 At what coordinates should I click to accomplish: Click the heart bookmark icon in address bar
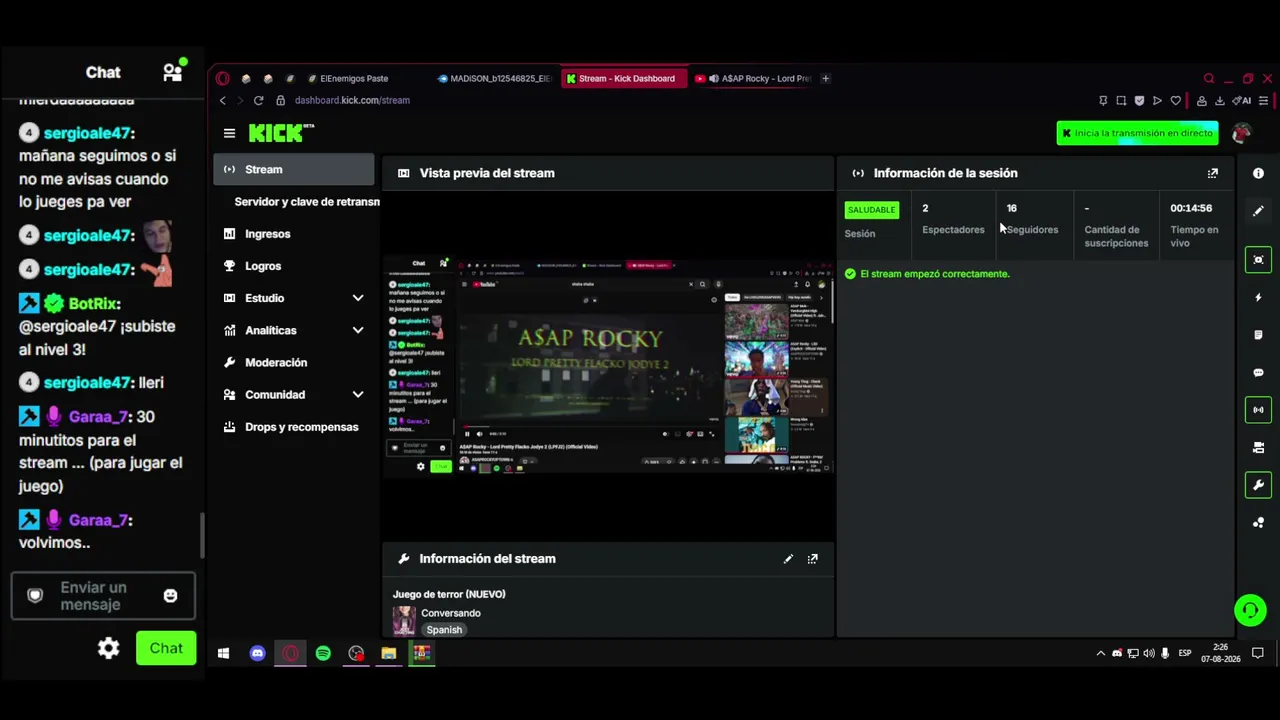(x=1176, y=100)
